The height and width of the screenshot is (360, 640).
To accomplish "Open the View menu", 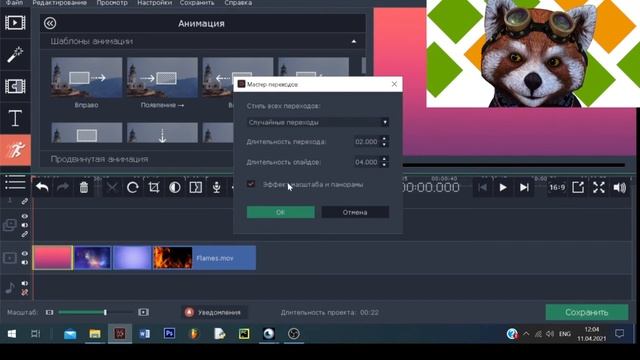I will click(112, 3).
